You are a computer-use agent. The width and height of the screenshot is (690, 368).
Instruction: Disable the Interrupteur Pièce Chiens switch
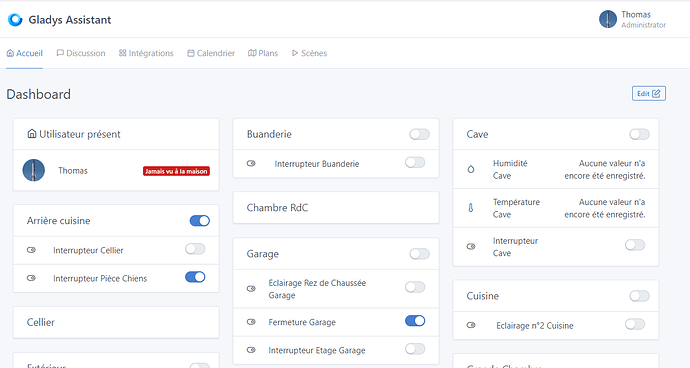(195, 277)
